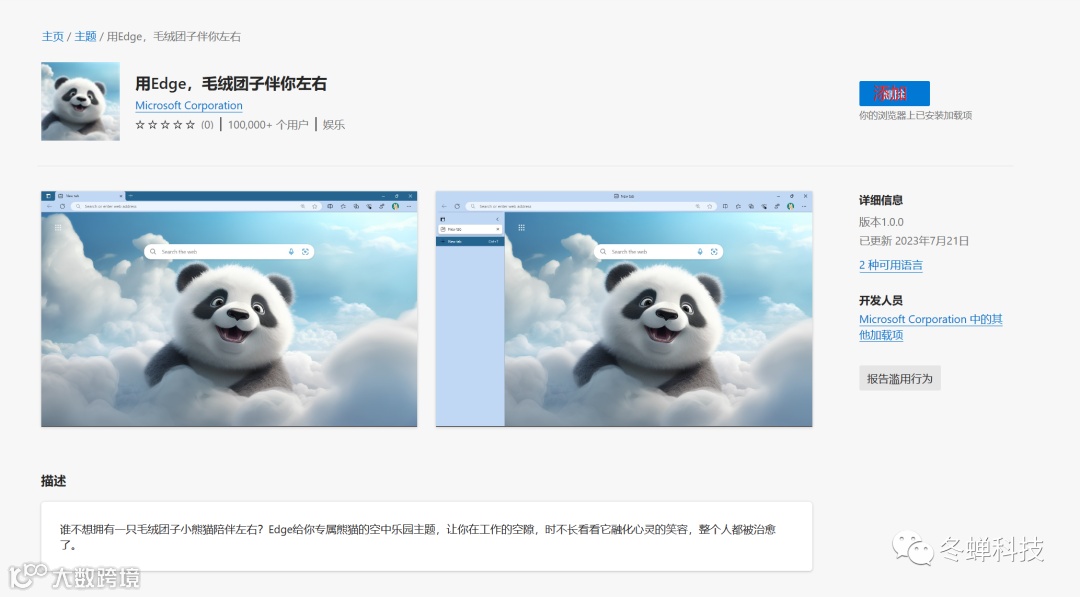This screenshot has width=1080, height=597.
Task: Open Microsoft Corporation publisher link
Action: pyautogui.click(x=189, y=105)
